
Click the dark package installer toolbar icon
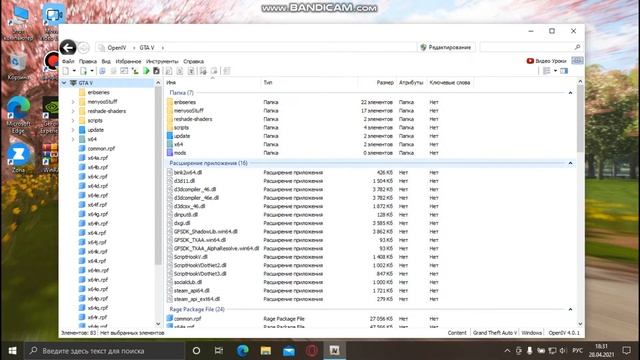pos(156,71)
